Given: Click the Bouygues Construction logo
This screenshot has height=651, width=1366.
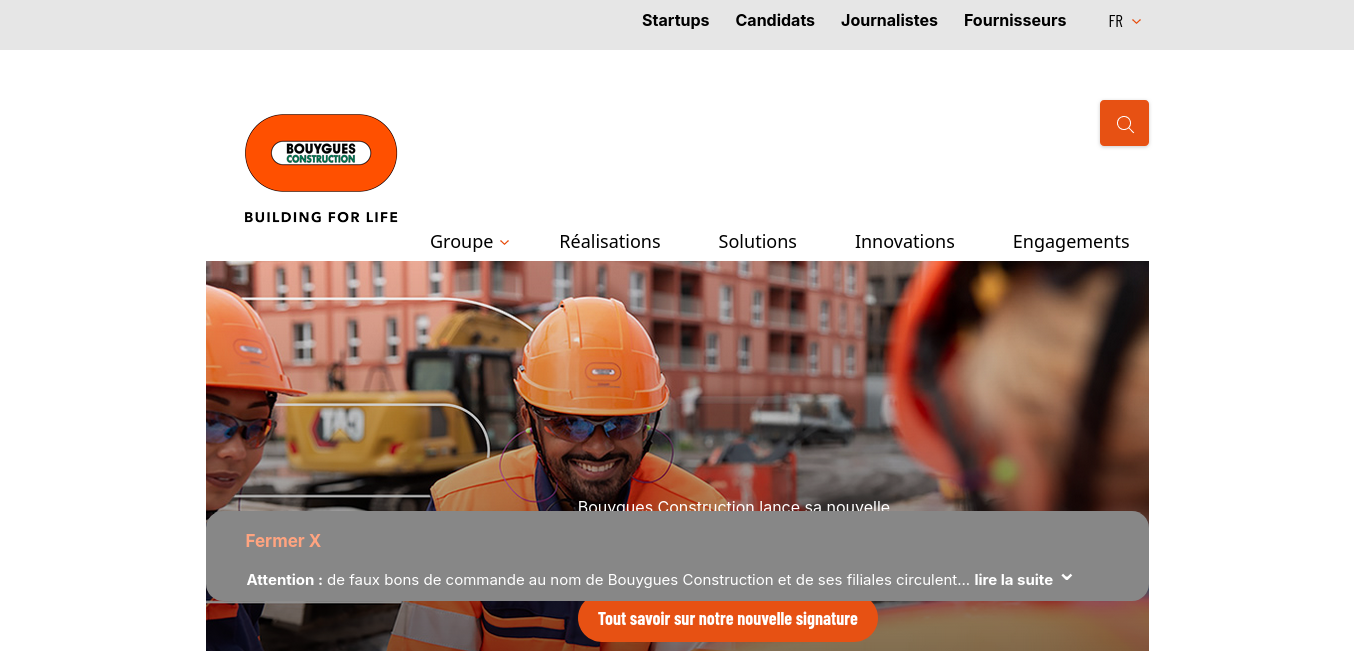Looking at the screenshot, I should pyautogui.click(x=321, y=153).
